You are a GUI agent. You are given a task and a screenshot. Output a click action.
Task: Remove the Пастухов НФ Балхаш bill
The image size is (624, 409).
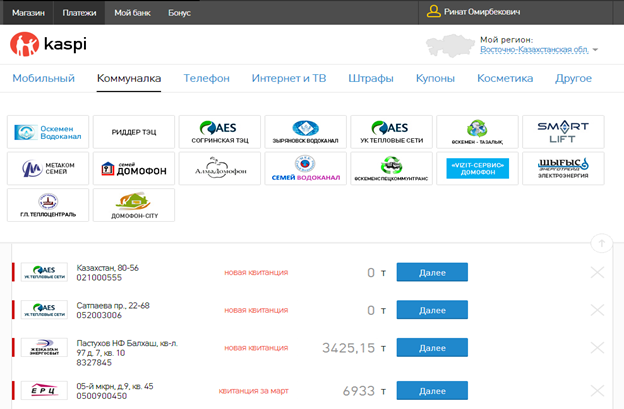coord(597,348)
